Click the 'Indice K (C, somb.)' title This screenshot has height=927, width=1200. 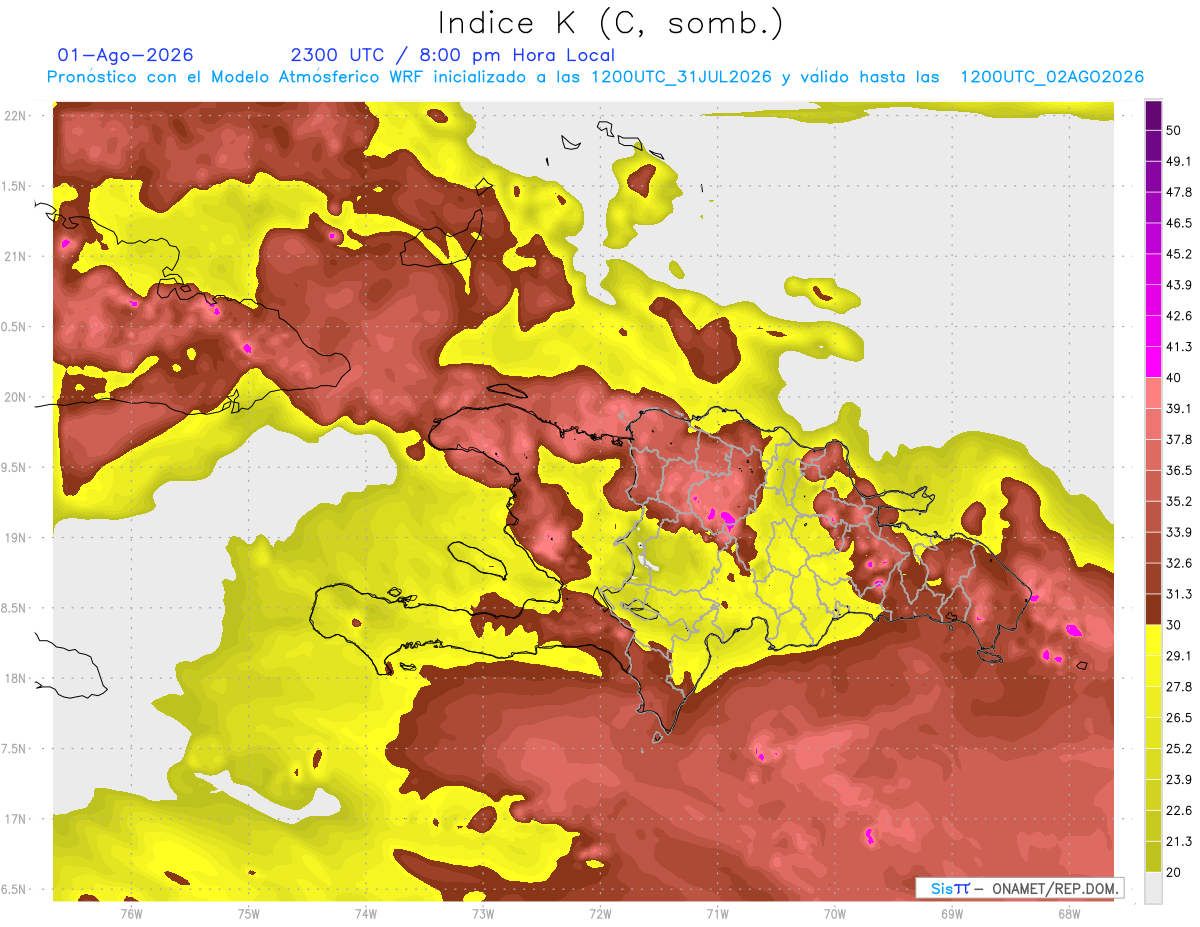(x=610, y=24)
